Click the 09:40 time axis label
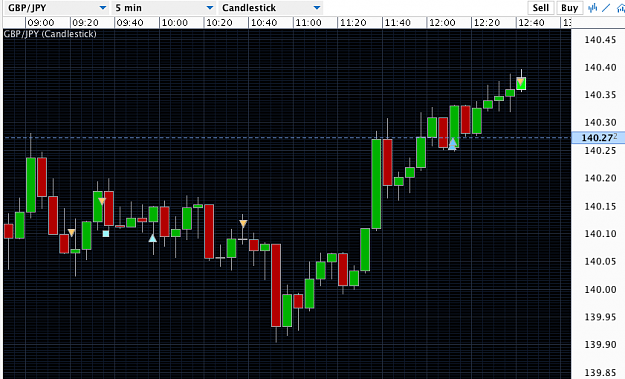Viewport: 625px width, 379px height. [x=130, y=23]
